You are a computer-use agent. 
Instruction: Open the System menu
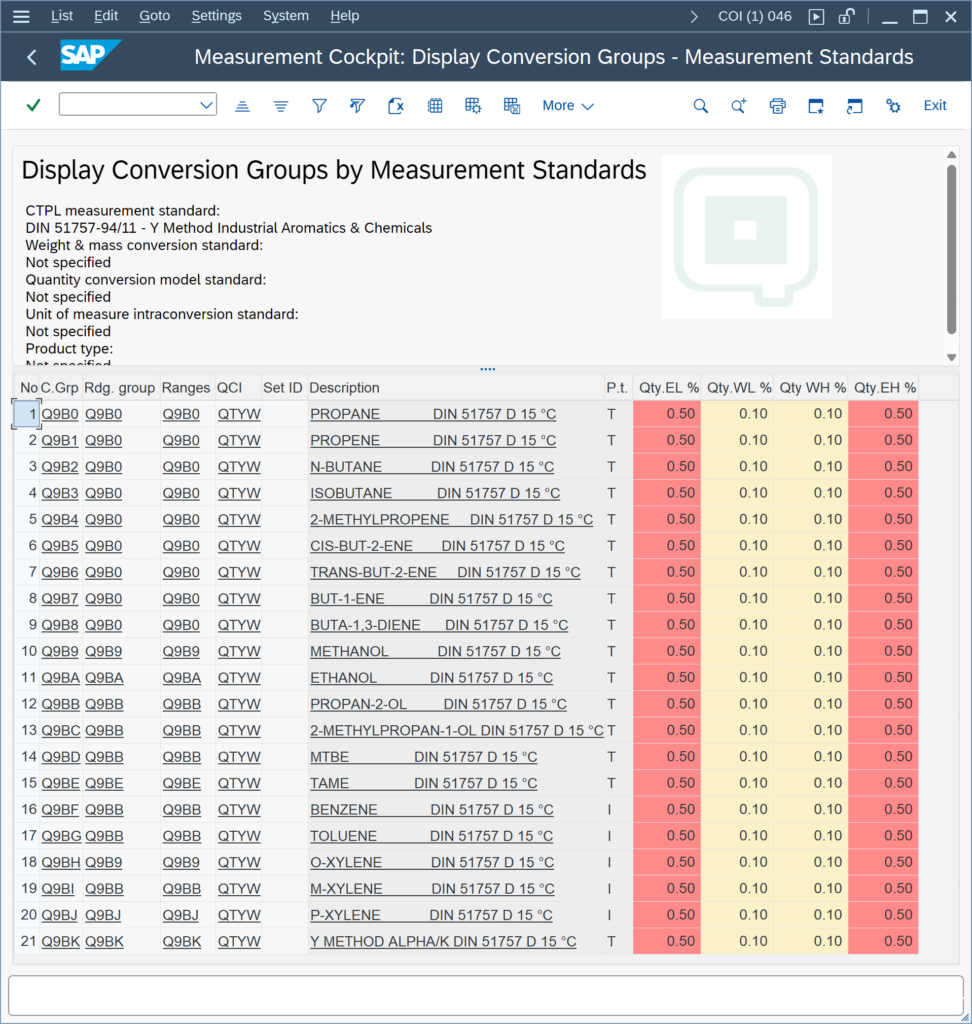(x=285, y=16)
